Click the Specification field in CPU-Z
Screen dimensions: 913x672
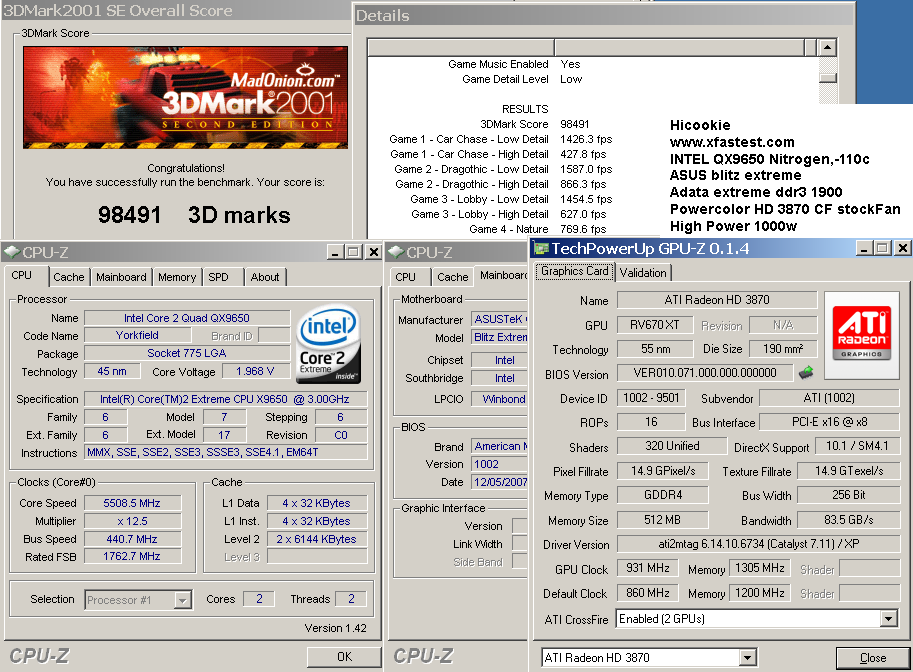tap(226, 399)
